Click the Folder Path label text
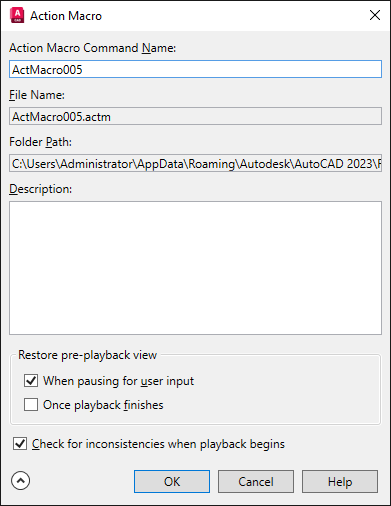 point(40,142)
